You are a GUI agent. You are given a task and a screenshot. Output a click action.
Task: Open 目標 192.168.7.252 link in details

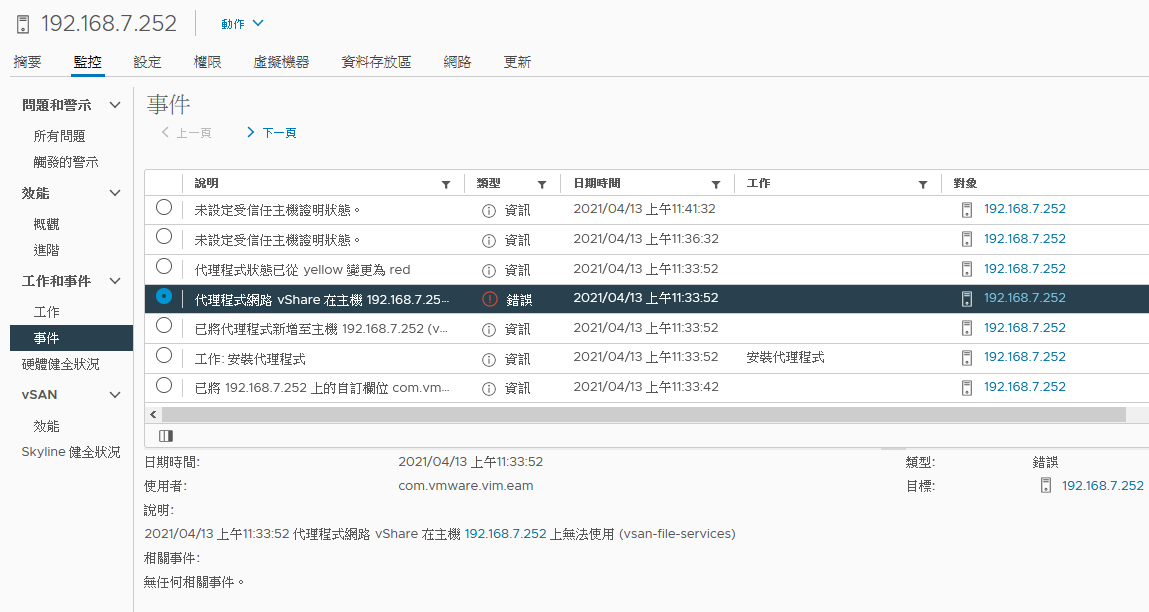tap(1102, 485)
